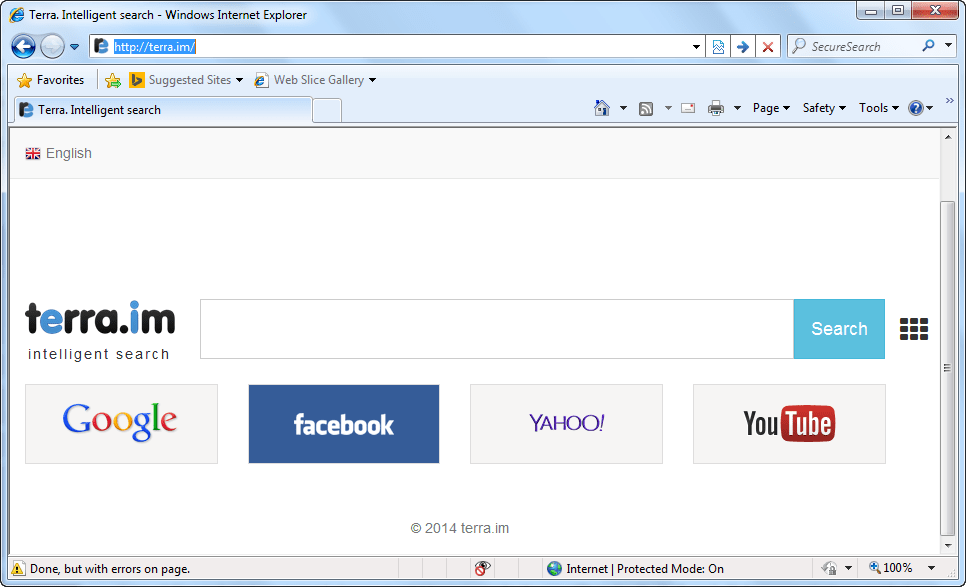
Task: Add page to Favorites bar icon
Action: [113, 80]
